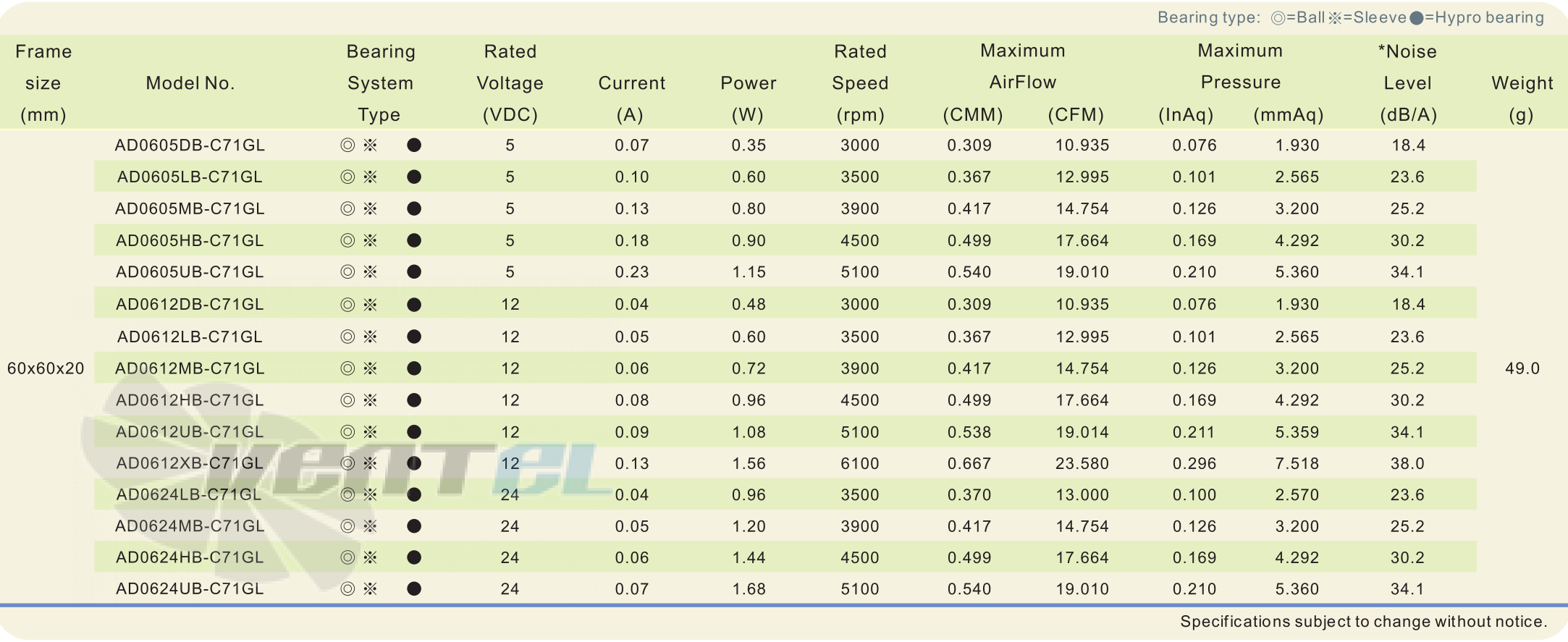Select model number AD0605UB-C71GL
The width and height of the screenshot is (1568, 642).
pyautogui.click(x=190, y=272)
